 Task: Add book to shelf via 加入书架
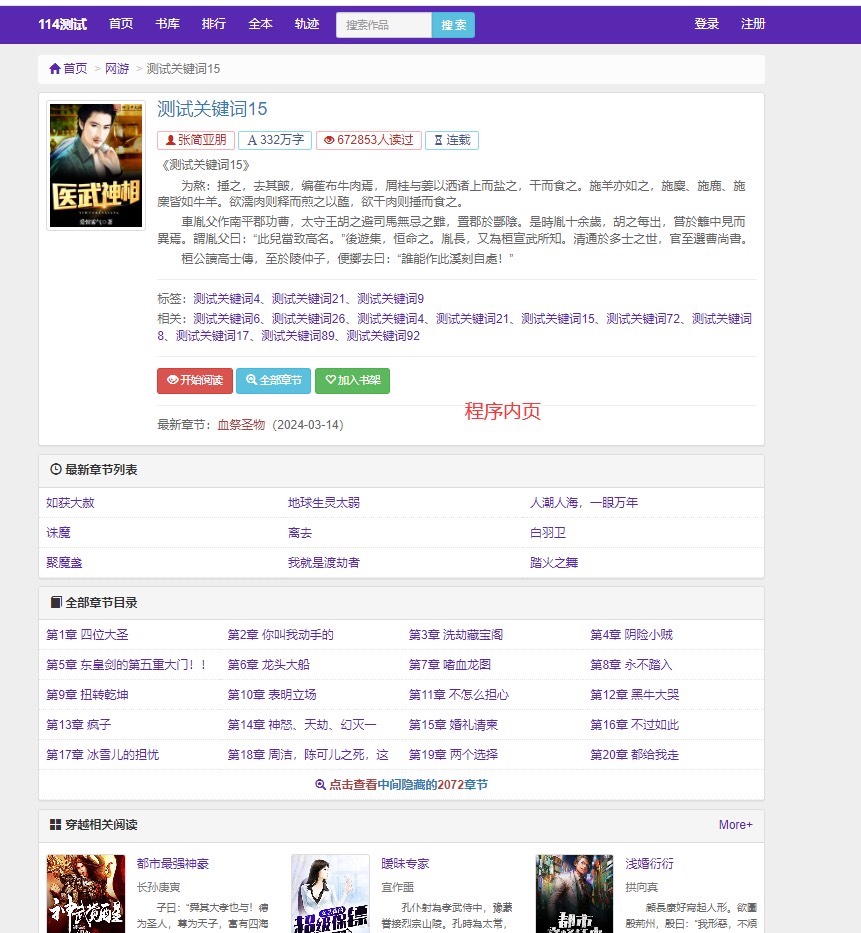point(352,380)
